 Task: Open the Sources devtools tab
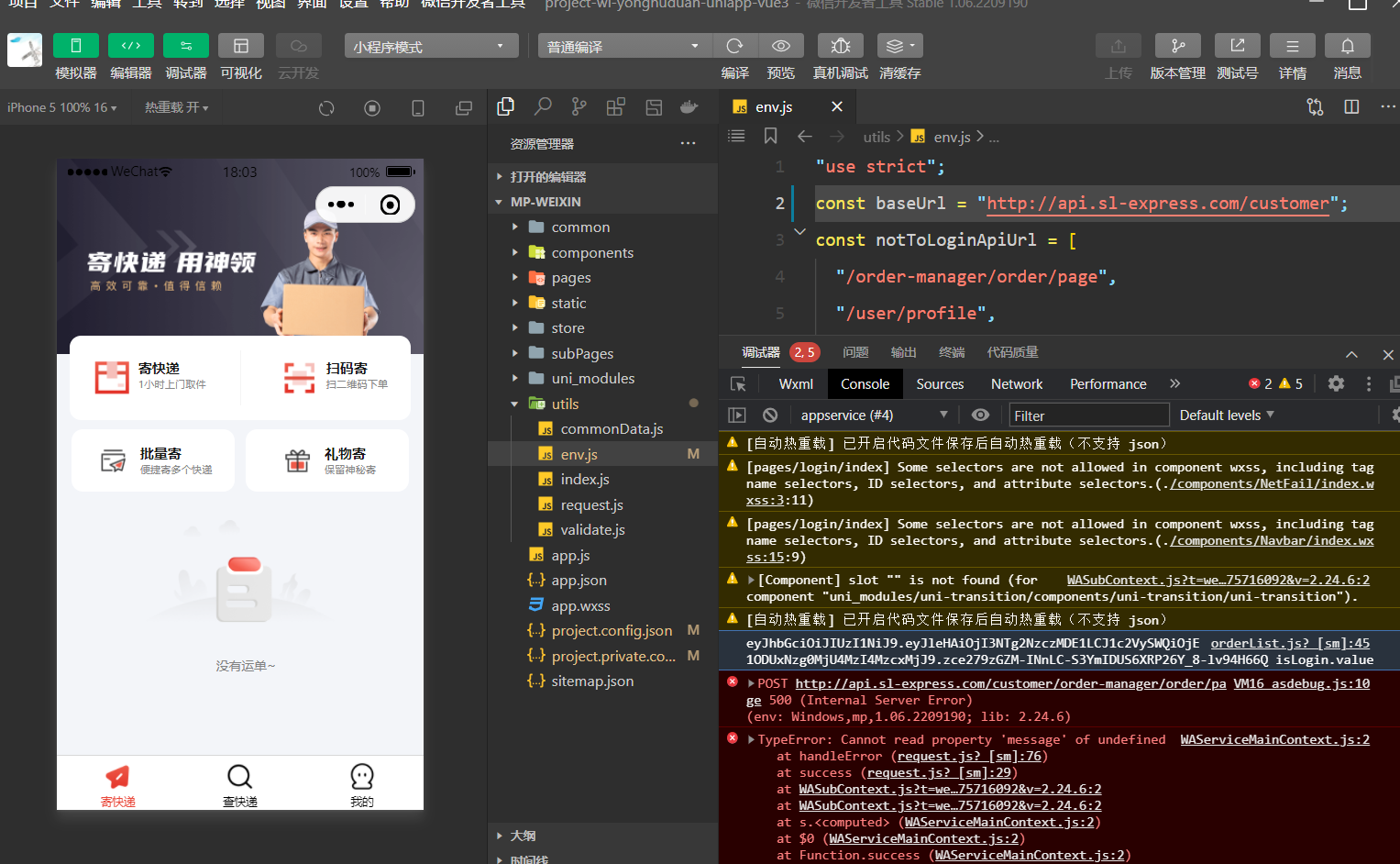click(940, 384)
